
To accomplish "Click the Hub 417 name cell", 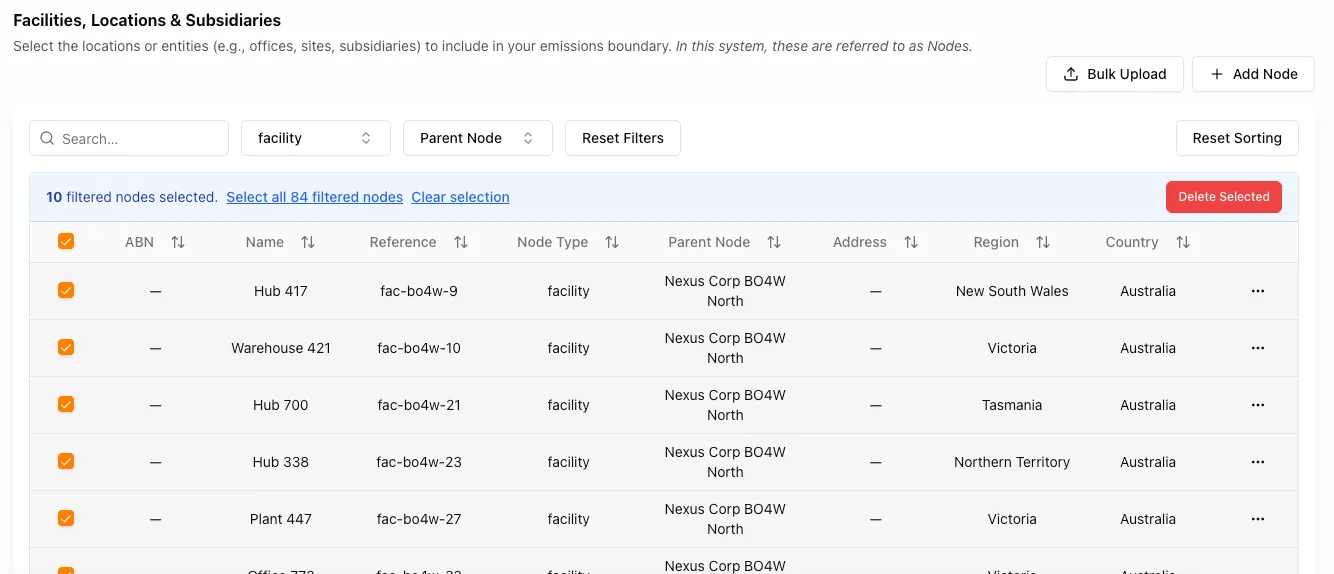I will click(281, 291).
